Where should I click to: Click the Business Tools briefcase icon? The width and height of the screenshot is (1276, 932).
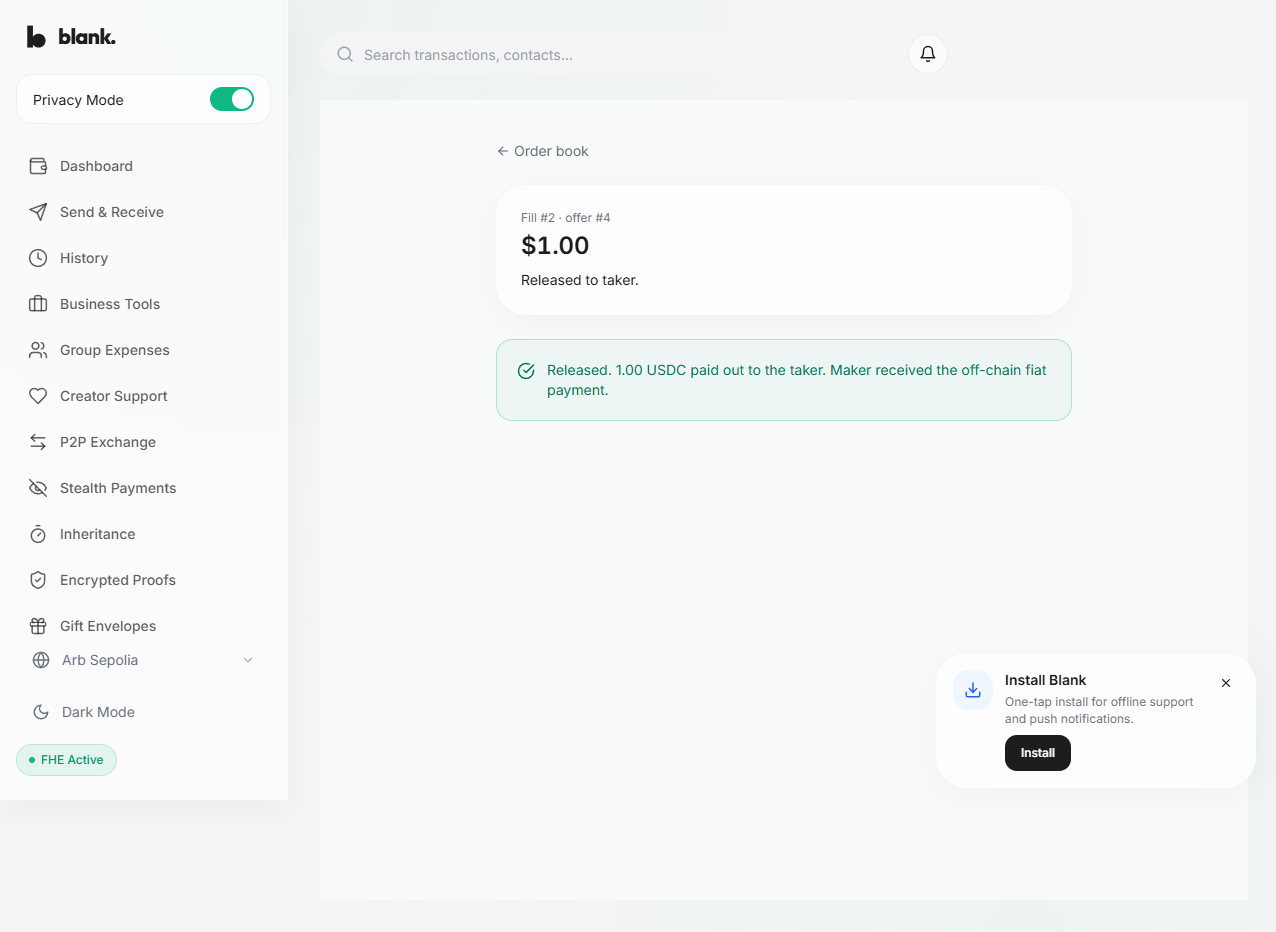click(38, 304)
